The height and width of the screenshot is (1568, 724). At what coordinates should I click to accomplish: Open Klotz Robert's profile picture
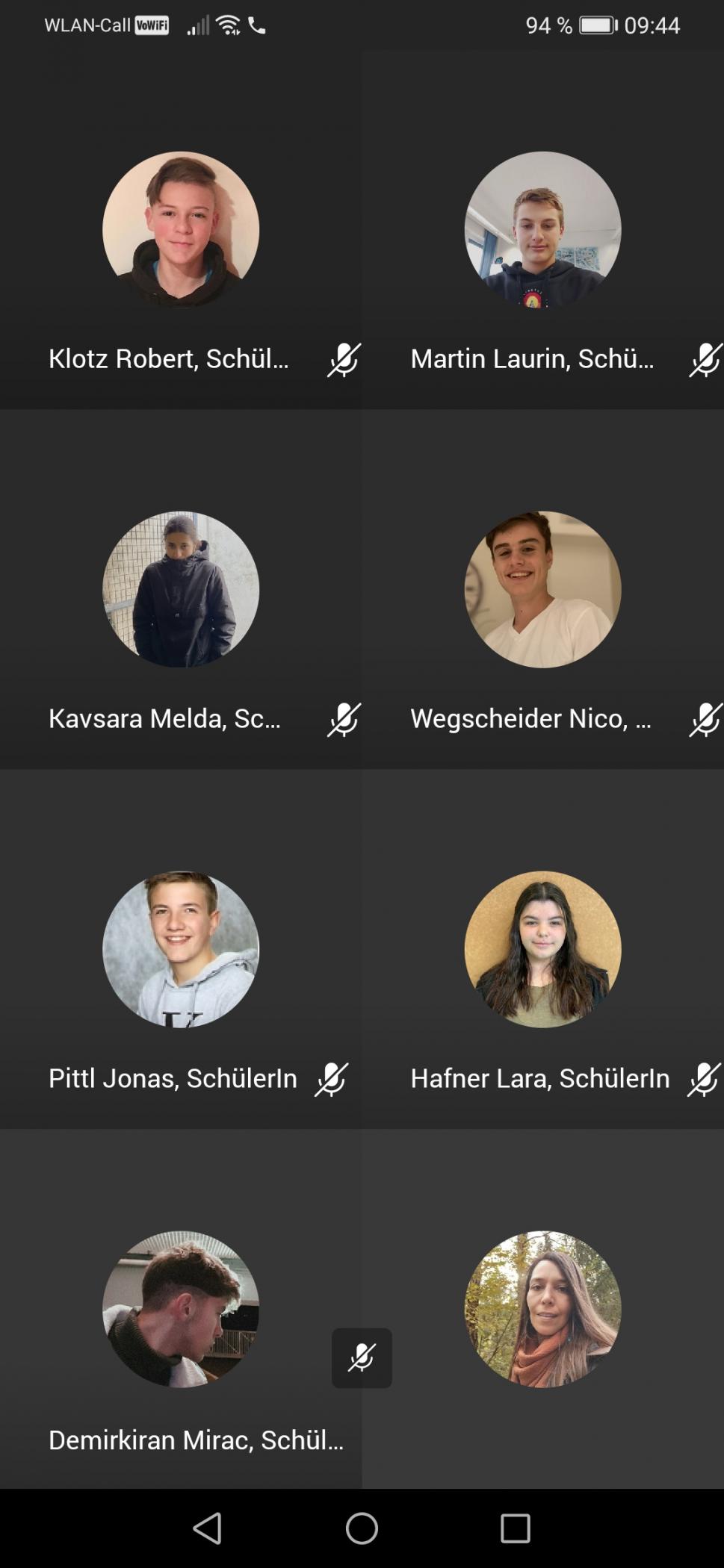[x=181, y=230]
